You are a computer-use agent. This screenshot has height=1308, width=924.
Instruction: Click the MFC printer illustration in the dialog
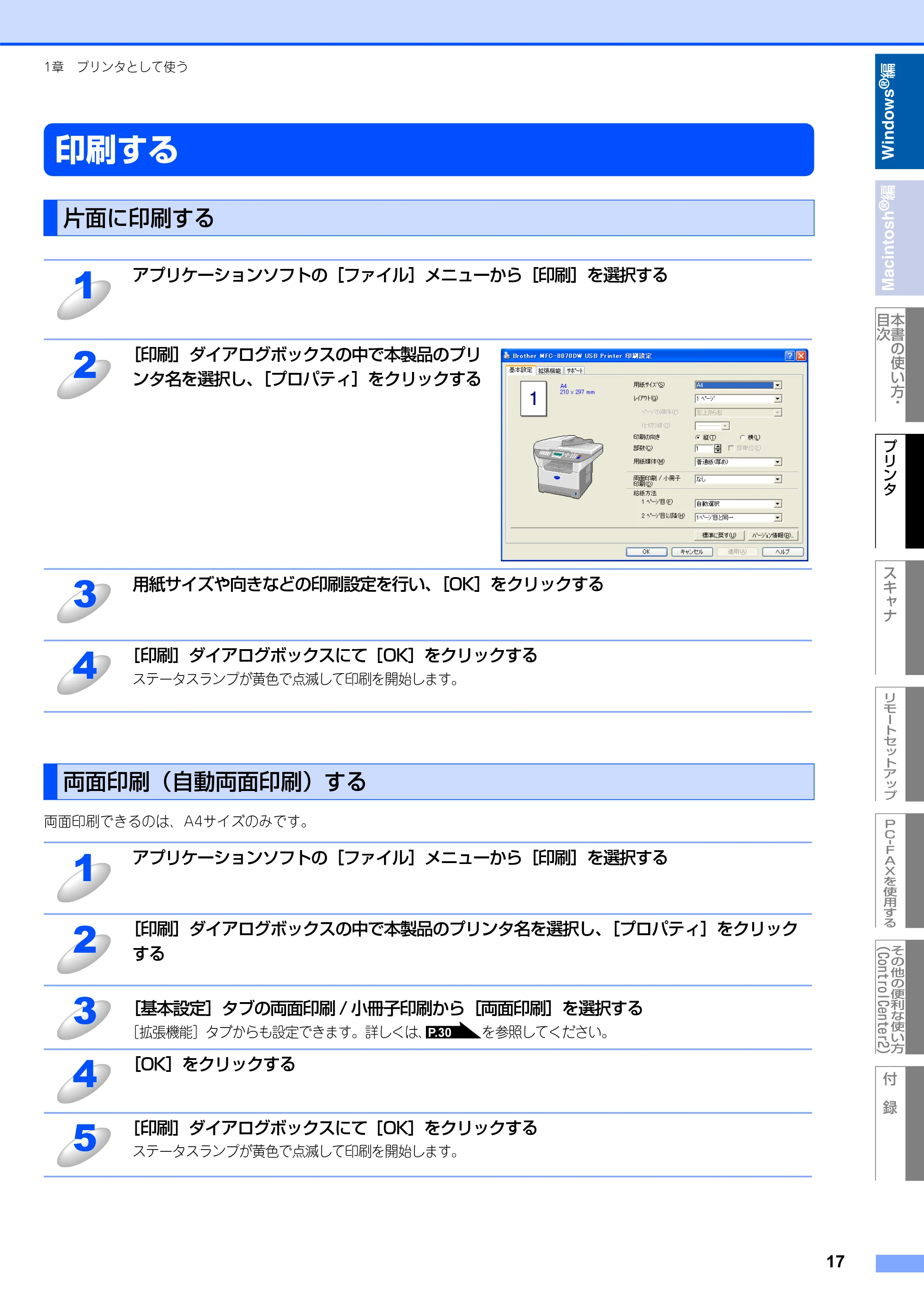(567, 467)
